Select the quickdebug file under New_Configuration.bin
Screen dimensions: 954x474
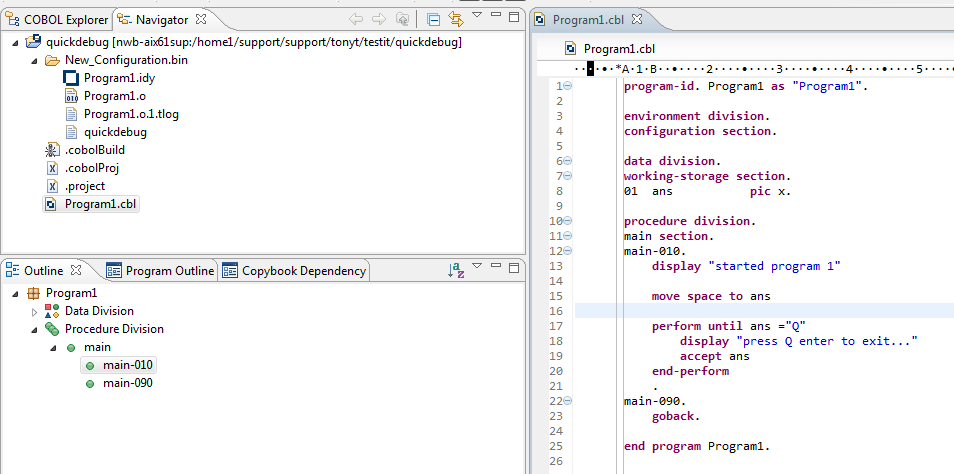point(115,131)
